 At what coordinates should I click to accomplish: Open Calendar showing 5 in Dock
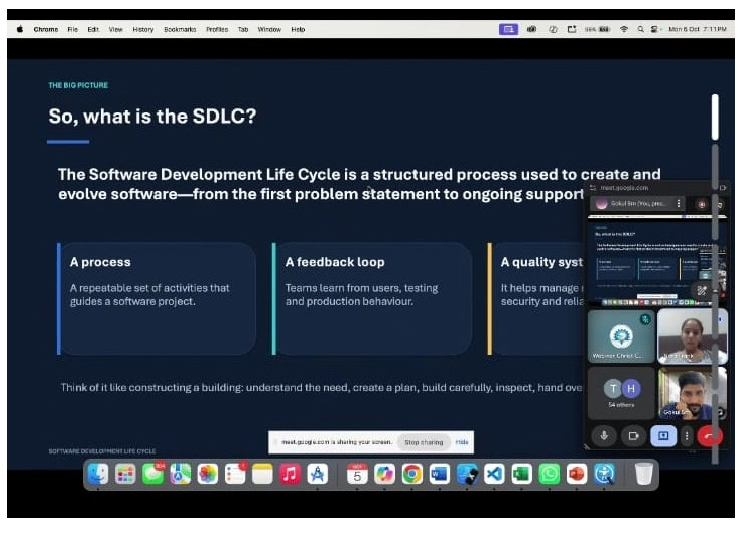coord(357,474)
